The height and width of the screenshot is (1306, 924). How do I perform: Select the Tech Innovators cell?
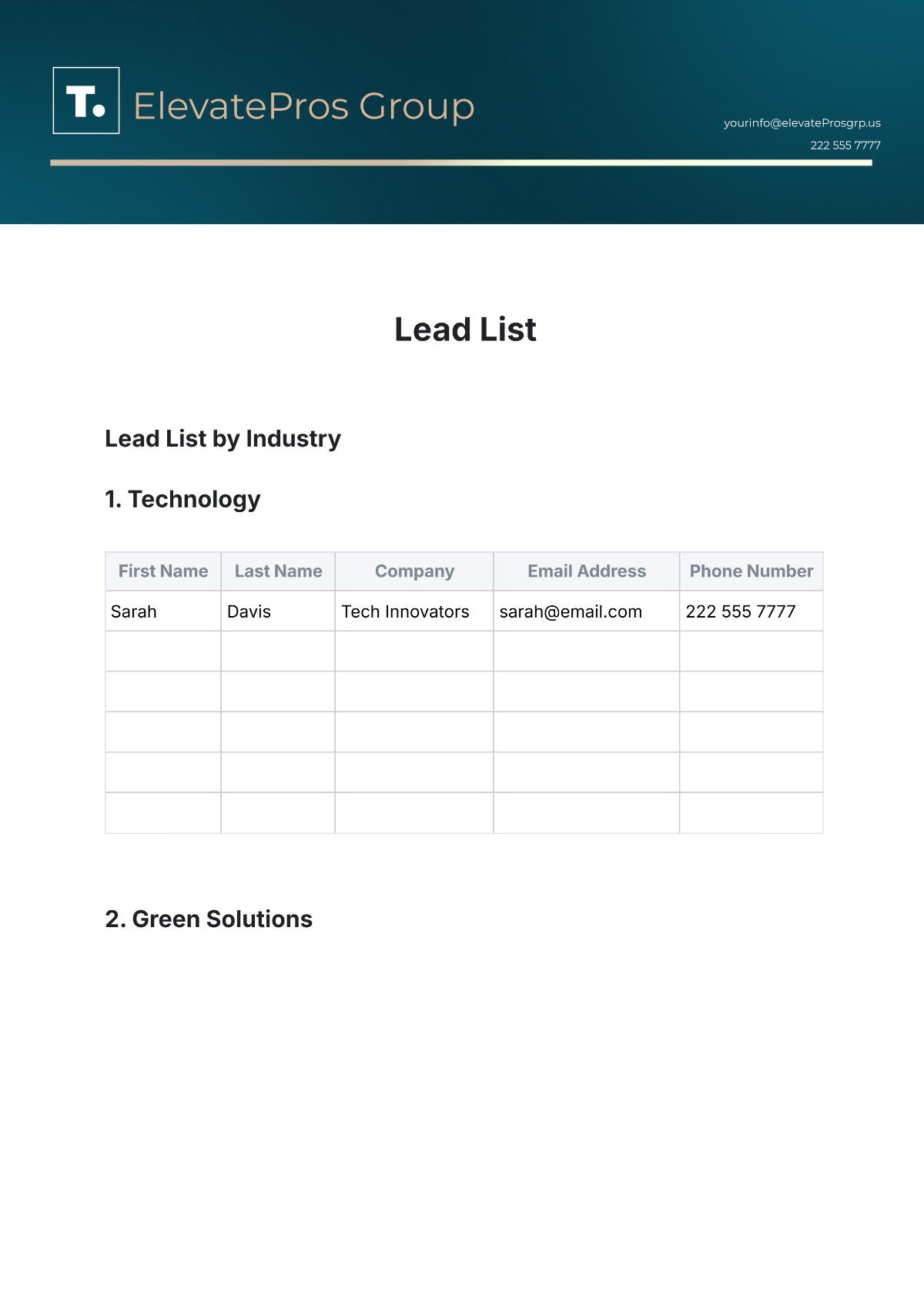(414, 611)
